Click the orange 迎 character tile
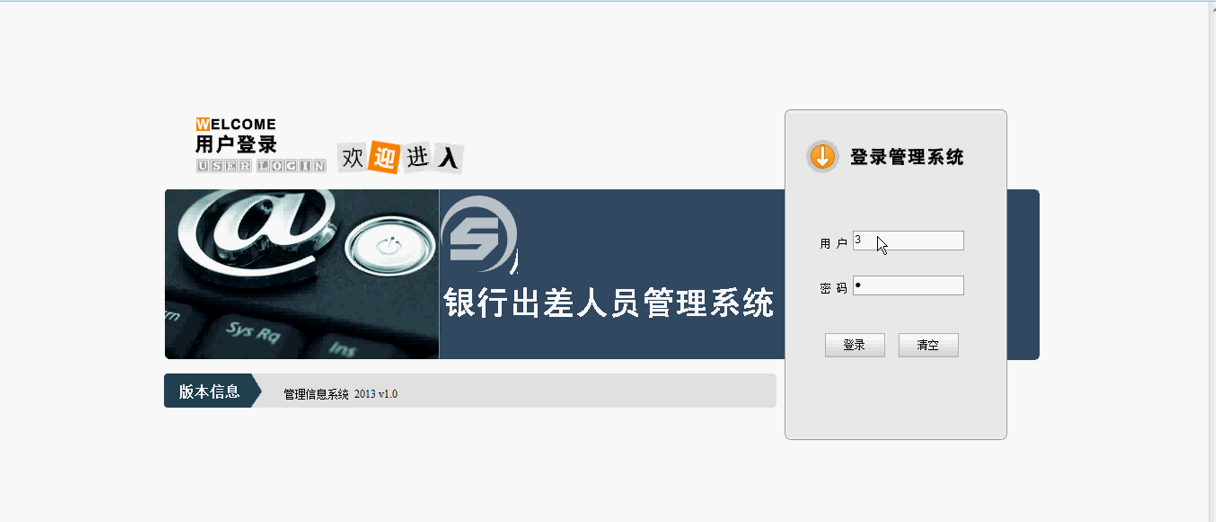The width and height of the screenshot is (1216, 522). (x=385, y=158)
